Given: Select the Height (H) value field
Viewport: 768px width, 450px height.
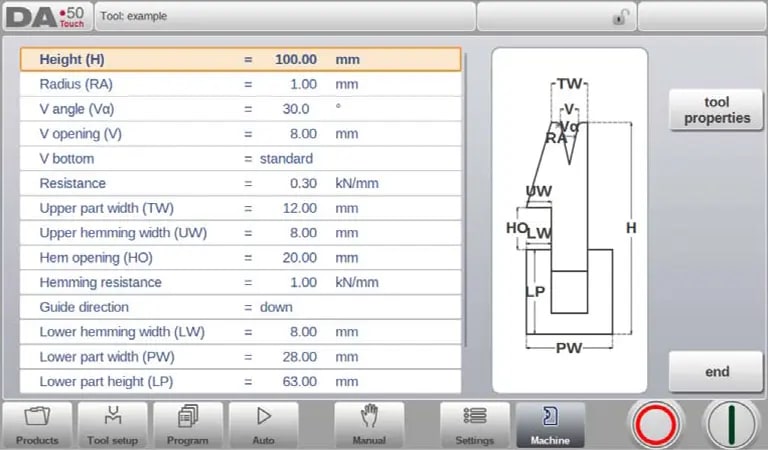Looking at the screenshot, I should click(x=296, y=60).
